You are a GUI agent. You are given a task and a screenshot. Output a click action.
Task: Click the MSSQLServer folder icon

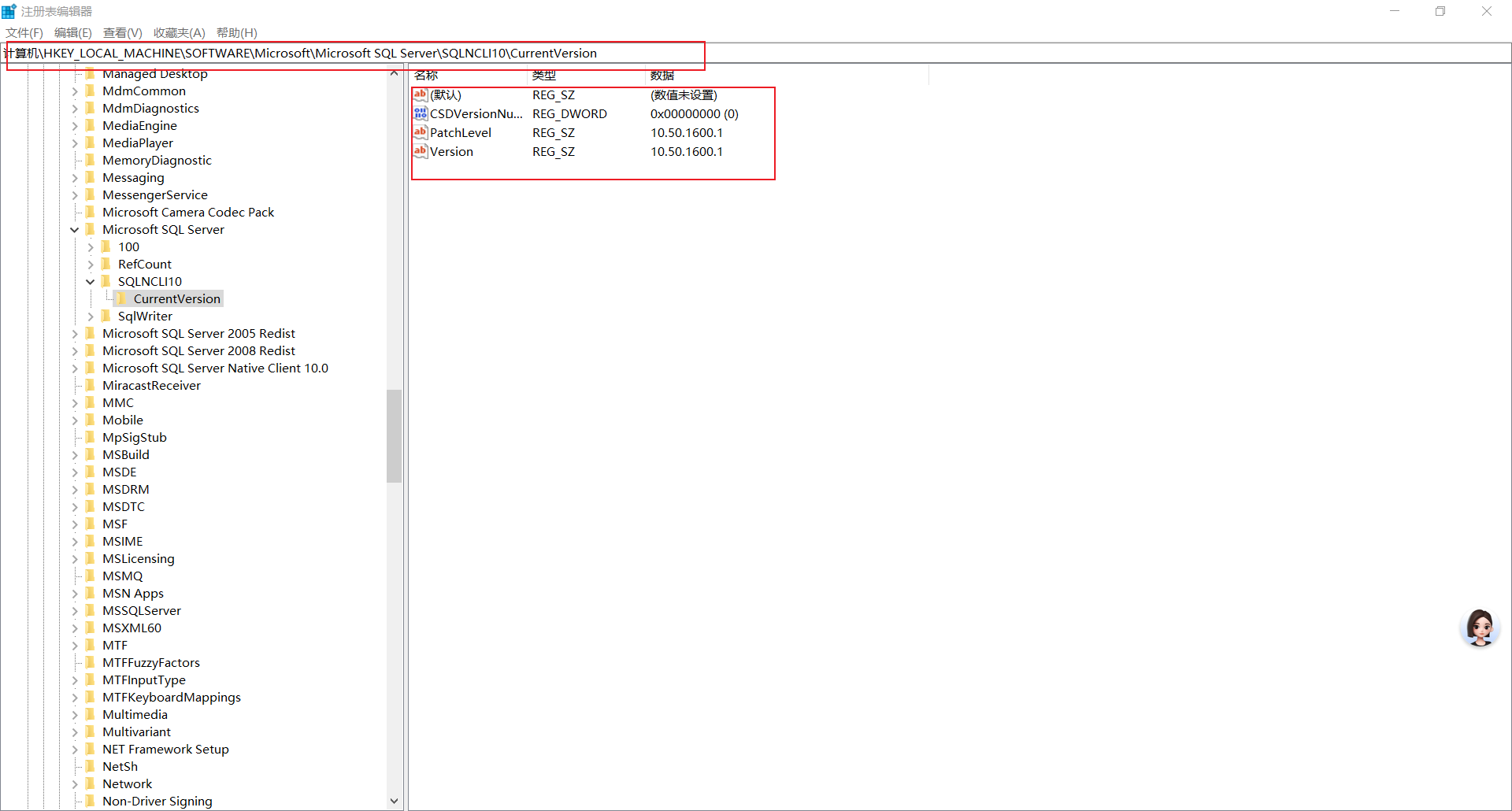[x=90, y=610]
